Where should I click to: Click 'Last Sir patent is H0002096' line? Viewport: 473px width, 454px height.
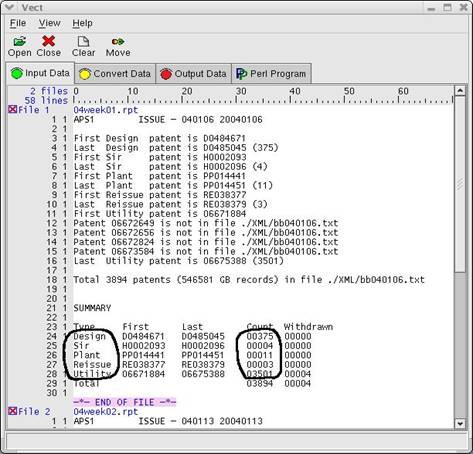point(170,166)
